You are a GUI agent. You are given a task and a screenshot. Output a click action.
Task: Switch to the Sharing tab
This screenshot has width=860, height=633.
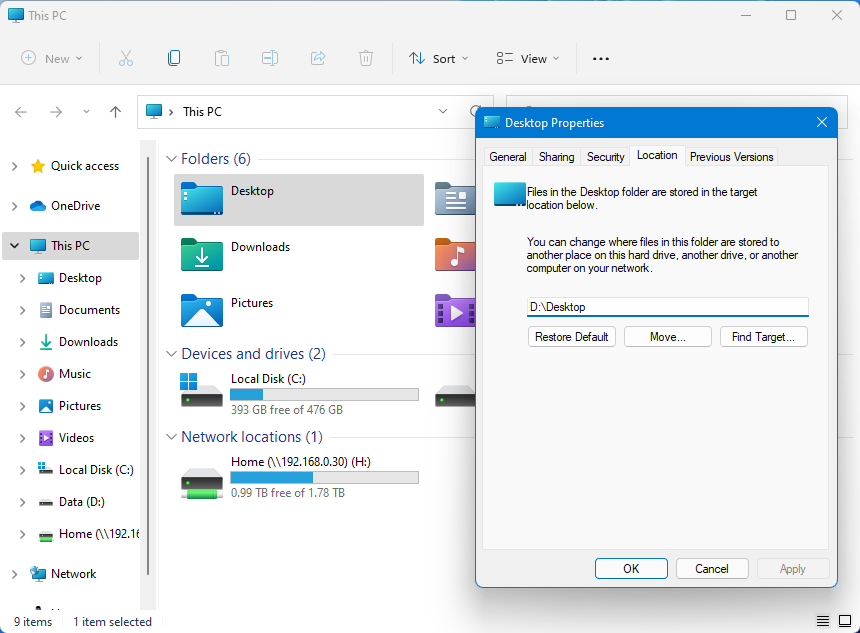556,156
